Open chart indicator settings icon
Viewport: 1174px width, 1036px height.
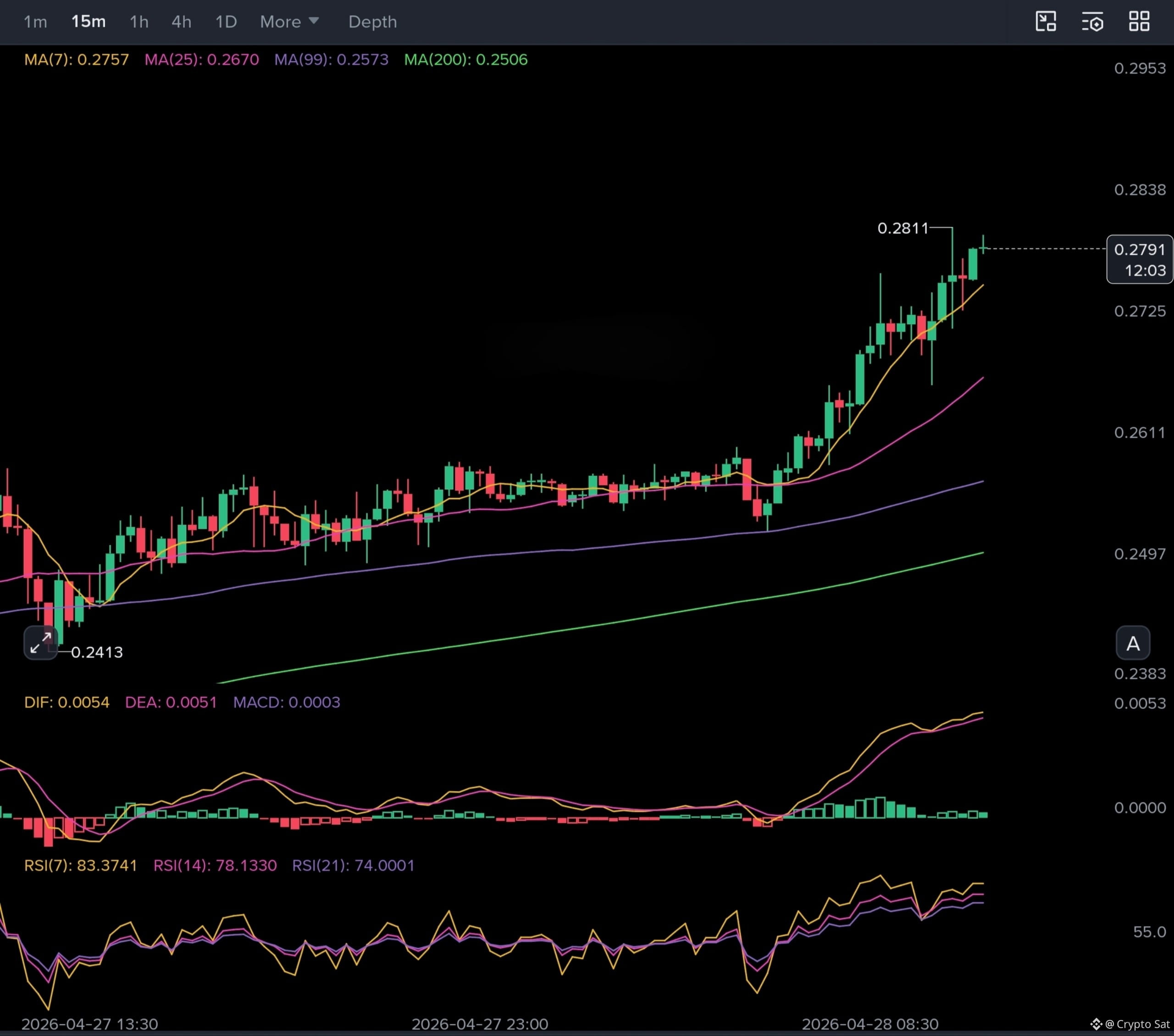[1092, 22]
